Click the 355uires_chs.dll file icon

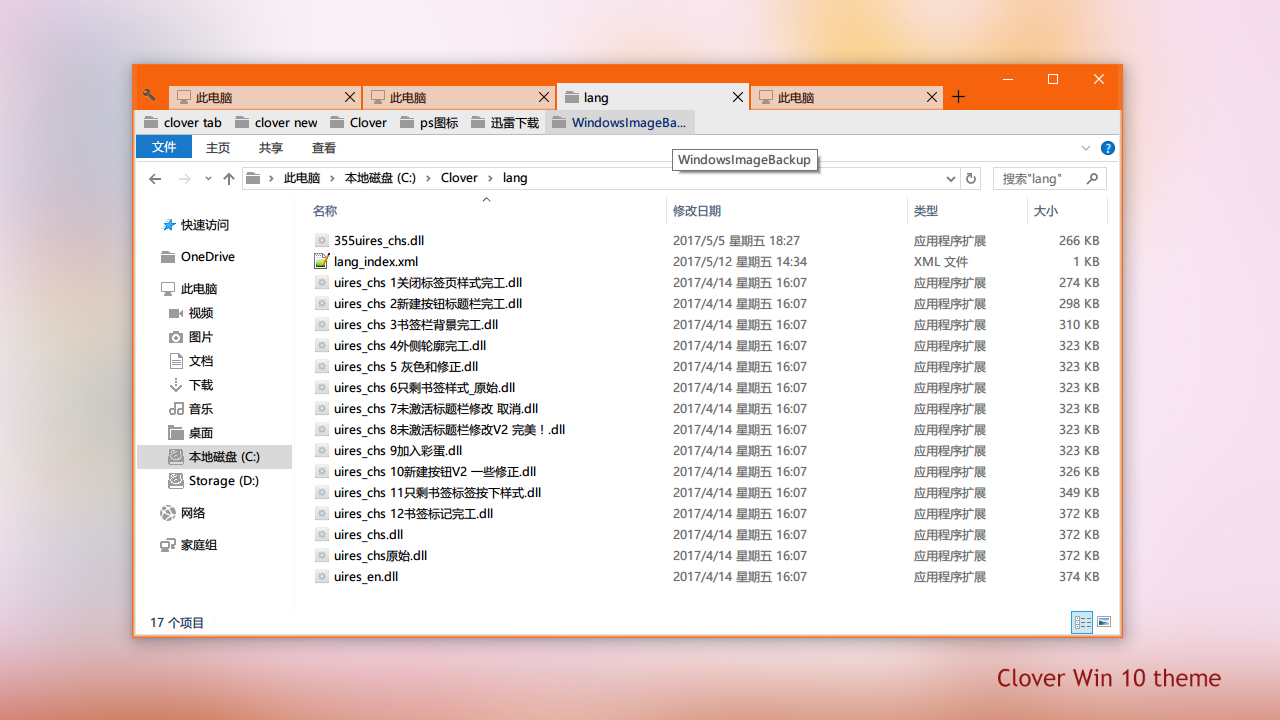click(321, 241)
